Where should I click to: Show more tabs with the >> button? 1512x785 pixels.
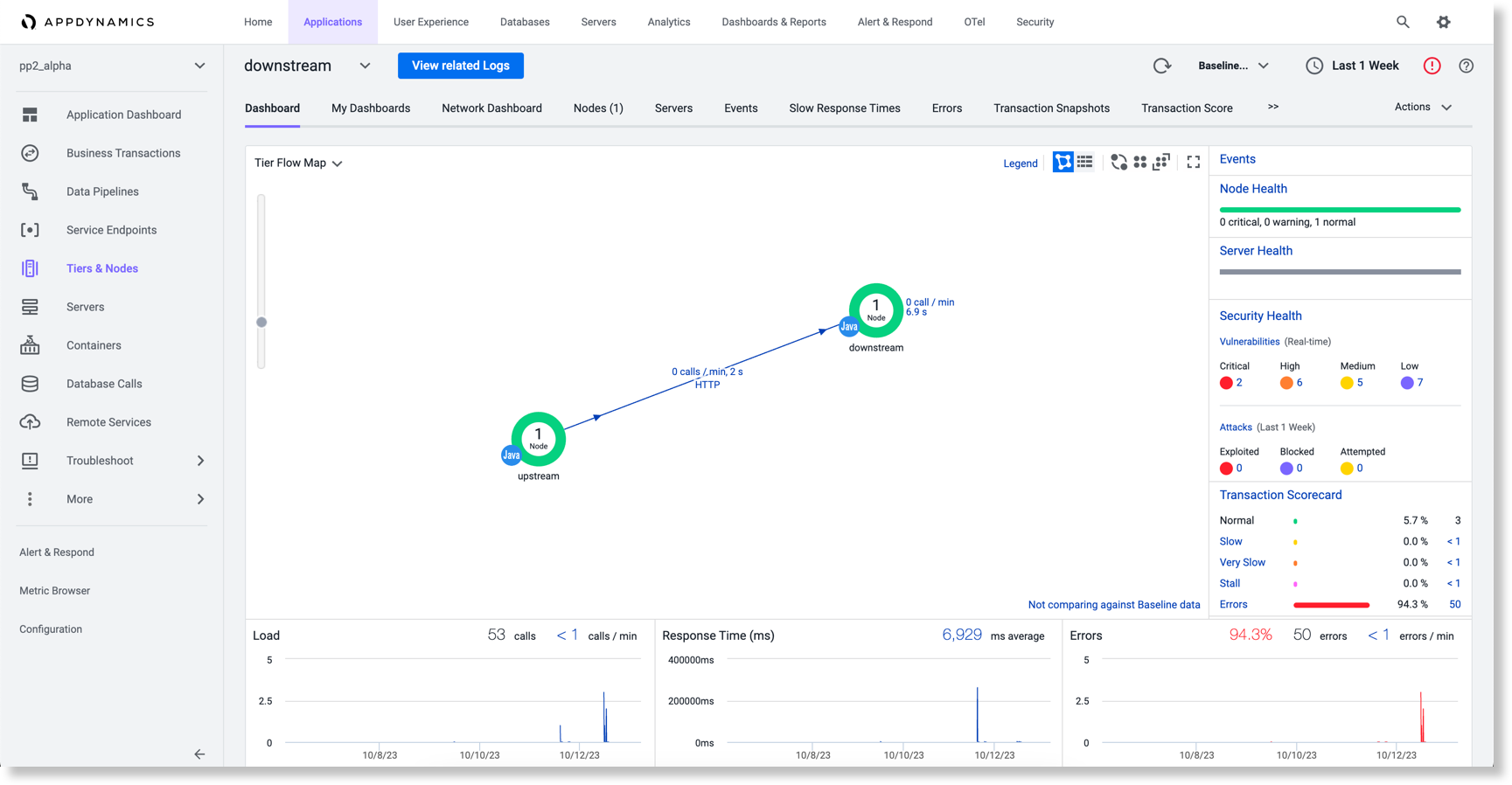[x=1273, y=107]
